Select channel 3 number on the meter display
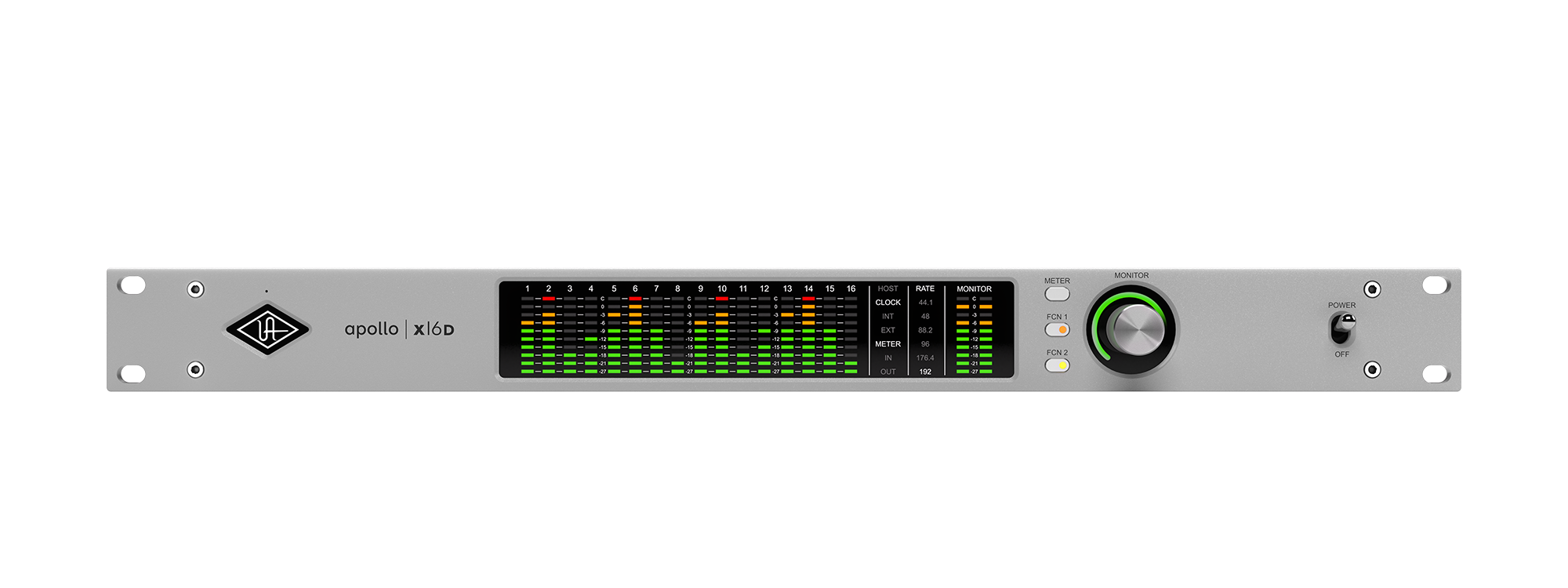The width and height of the screenshot is (1568, 588). pyautogui.click(x=570, y=289)
